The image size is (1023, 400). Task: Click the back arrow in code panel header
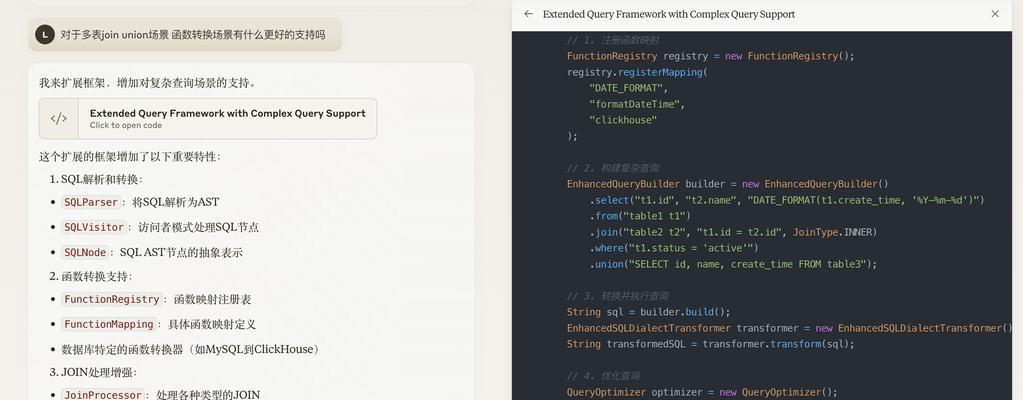(x=528, y=14)
